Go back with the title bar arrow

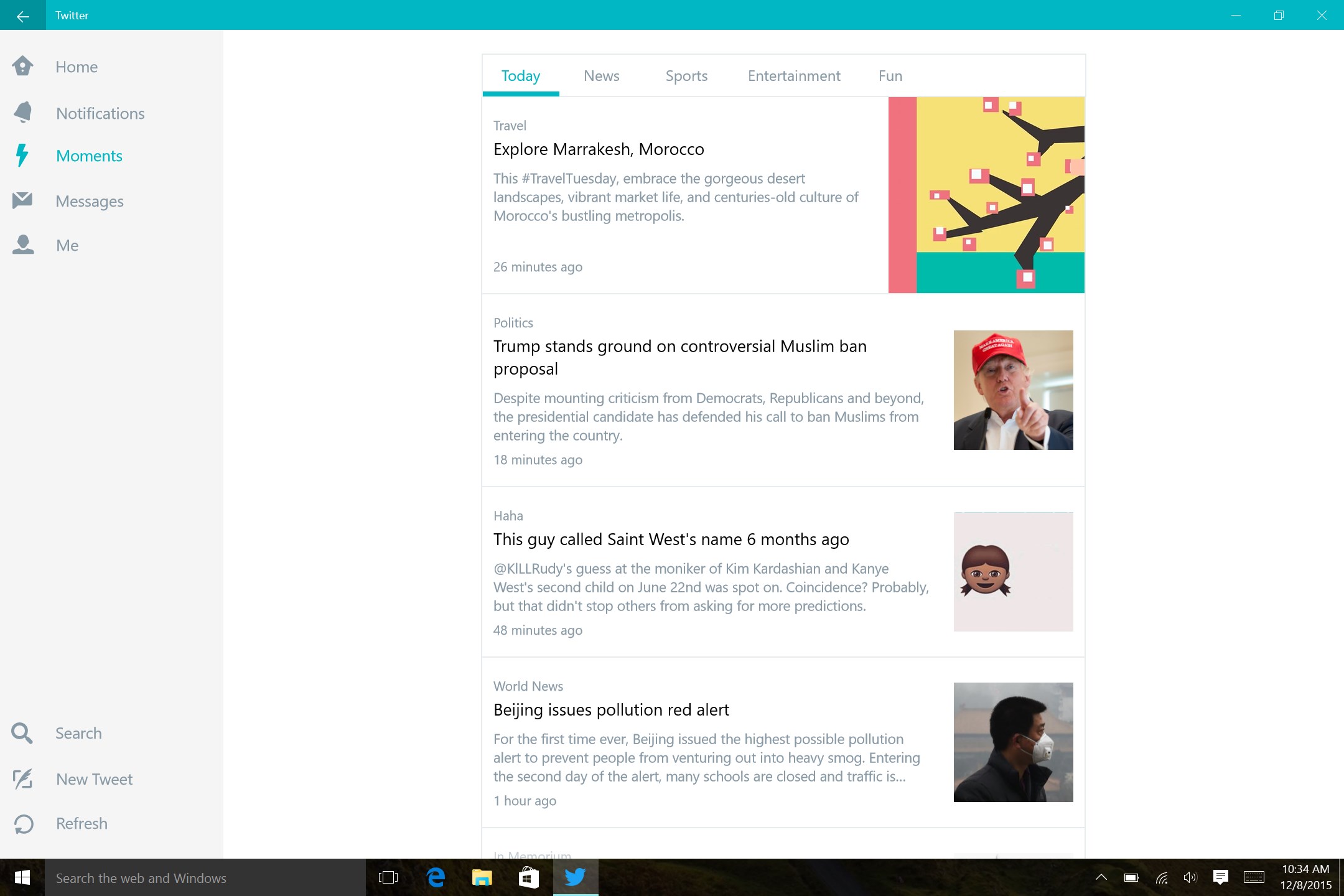coord(23,16)
